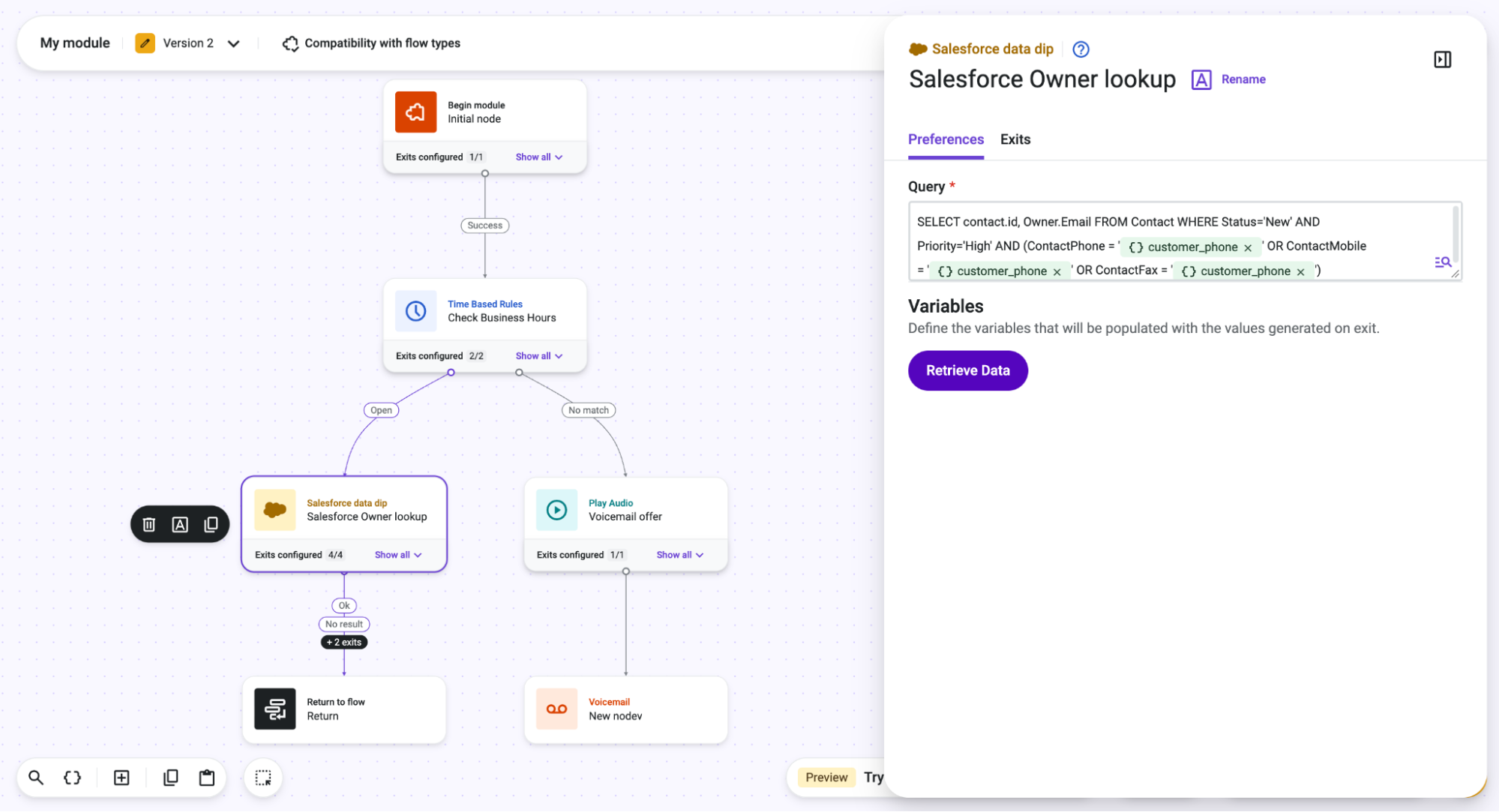Duplicate the selected Salesforce node
Screen dimensions: 1499x812
(211, 525)
